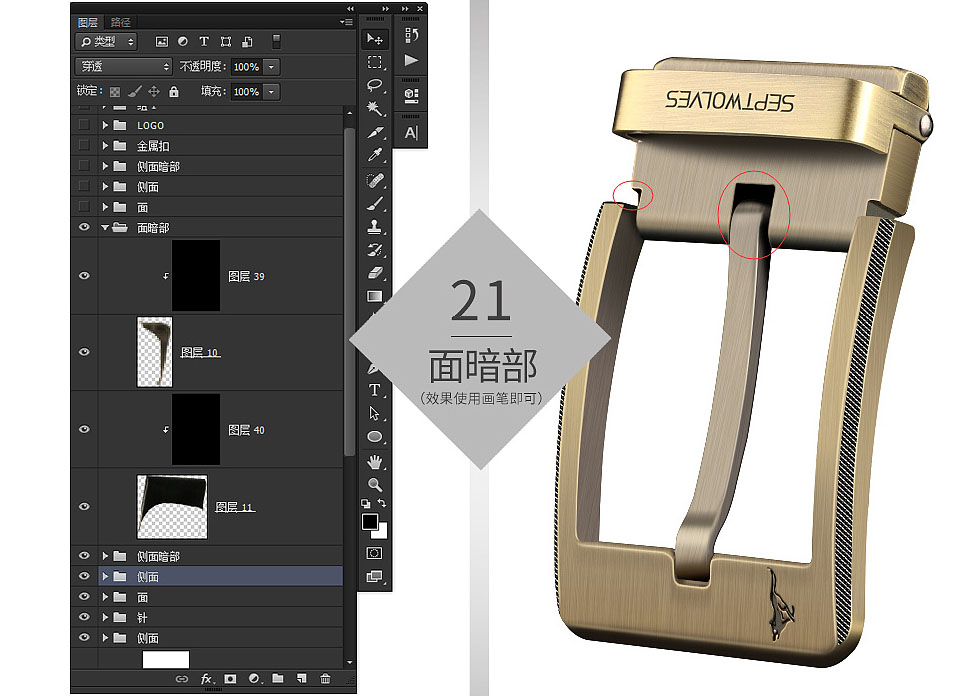Add a layer style (fx)
Image resolution: width=955 pixels, height=696 pixels.
tap(206, 678)
